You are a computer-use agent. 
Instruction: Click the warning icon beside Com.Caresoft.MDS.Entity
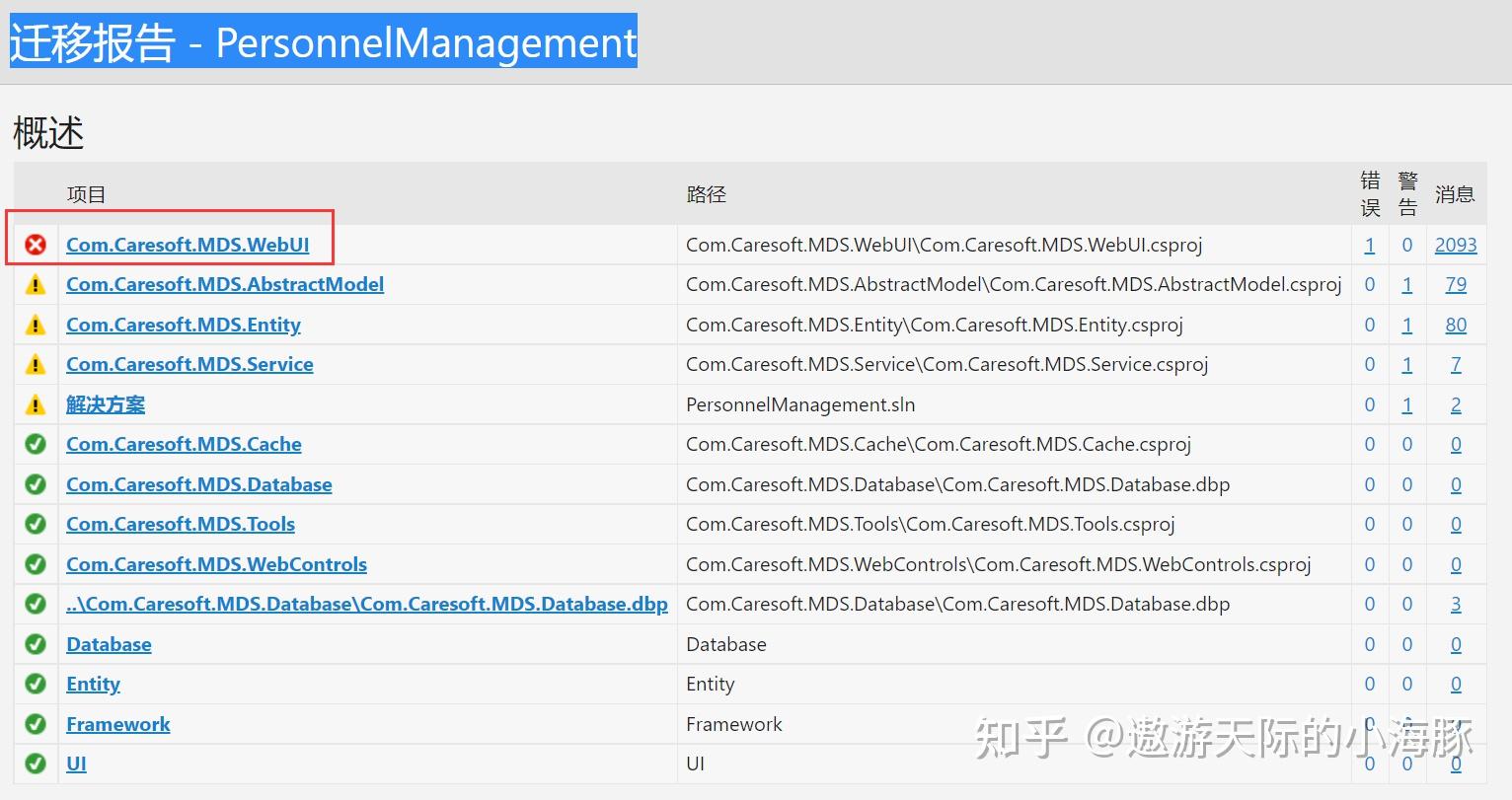pos(36,325)
